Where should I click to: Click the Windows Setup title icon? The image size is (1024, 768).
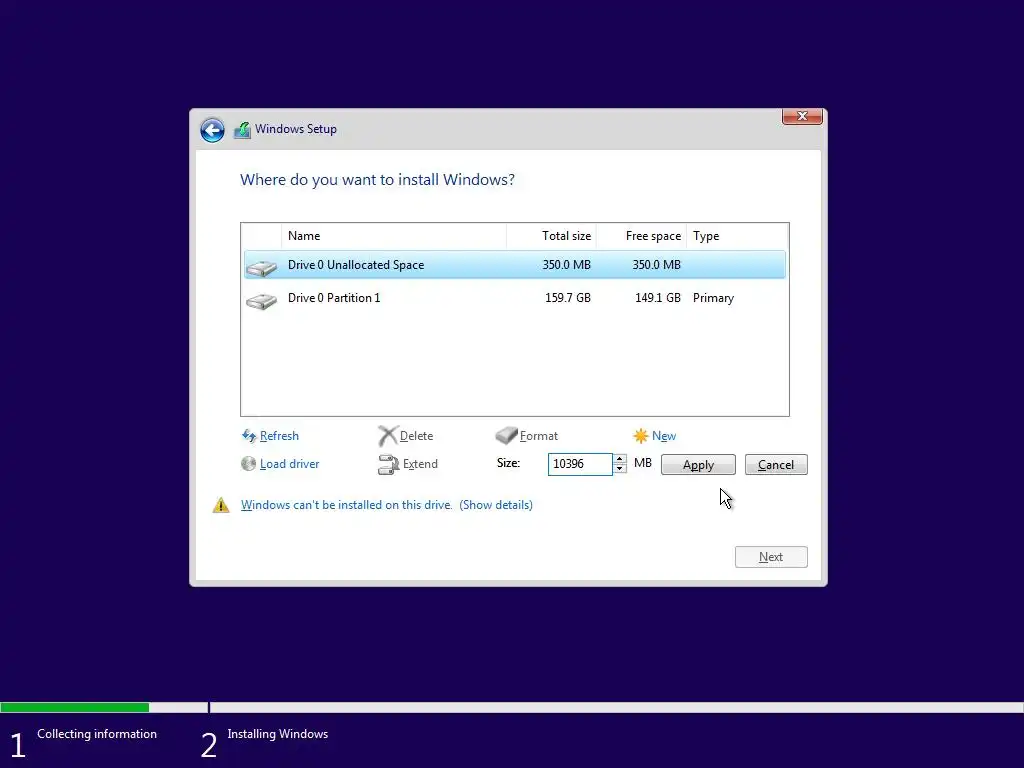242,129
